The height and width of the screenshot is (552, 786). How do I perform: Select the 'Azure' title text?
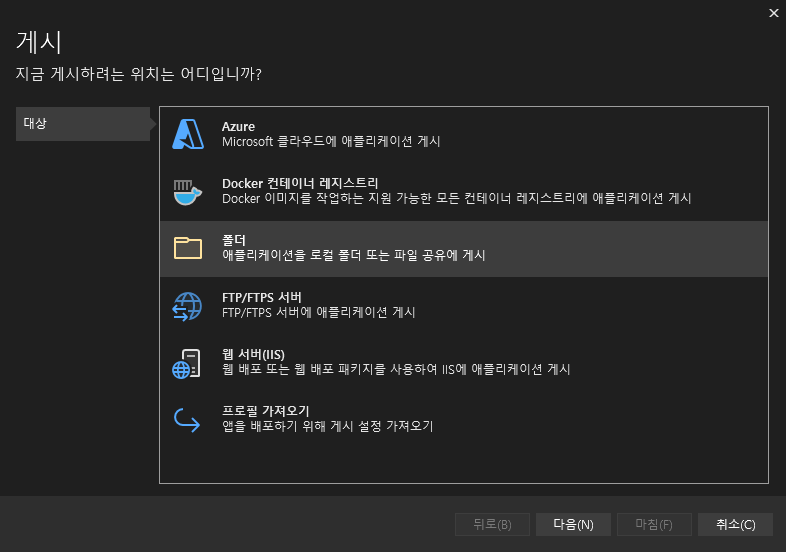(x=238, y=126)
